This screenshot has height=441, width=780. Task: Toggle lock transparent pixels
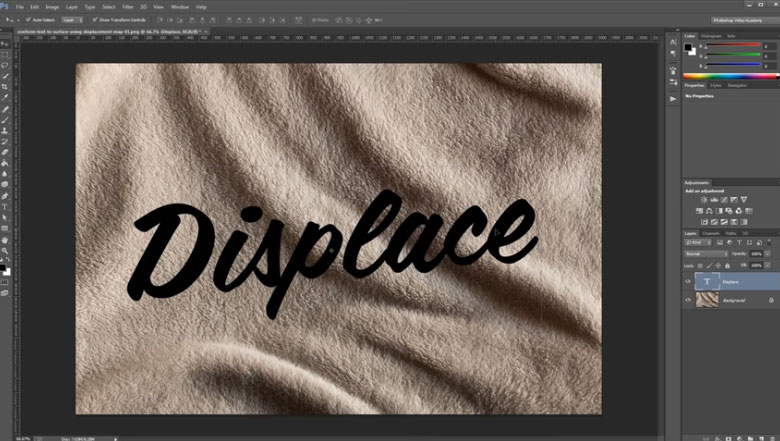pos(700,266)
